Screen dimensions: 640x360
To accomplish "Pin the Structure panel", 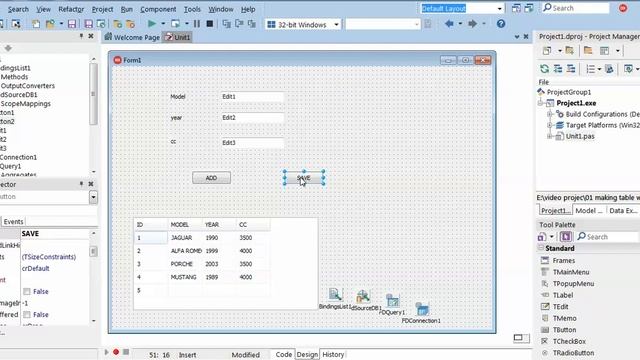I will click(81, 36).
